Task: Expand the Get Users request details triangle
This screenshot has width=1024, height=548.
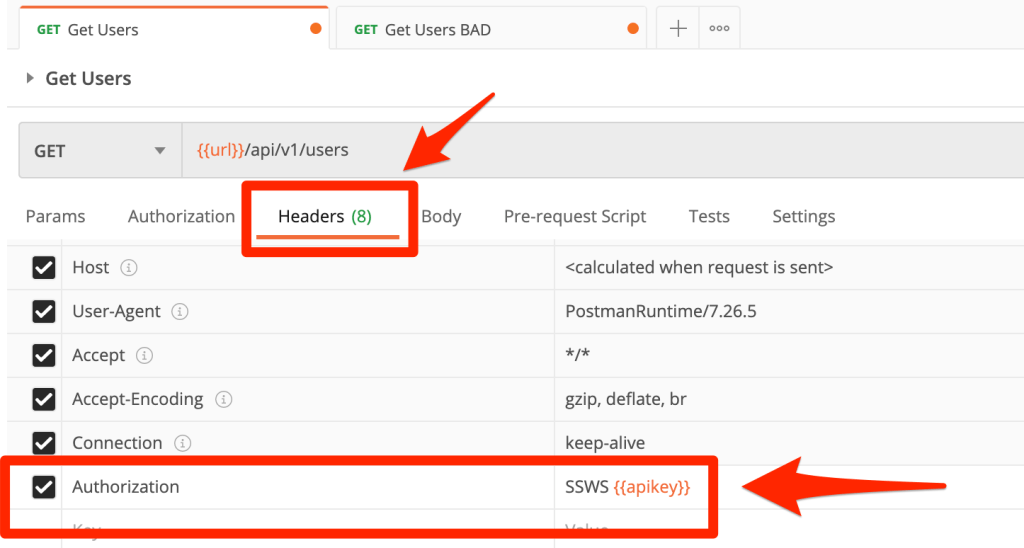Action: pos(30,78)
